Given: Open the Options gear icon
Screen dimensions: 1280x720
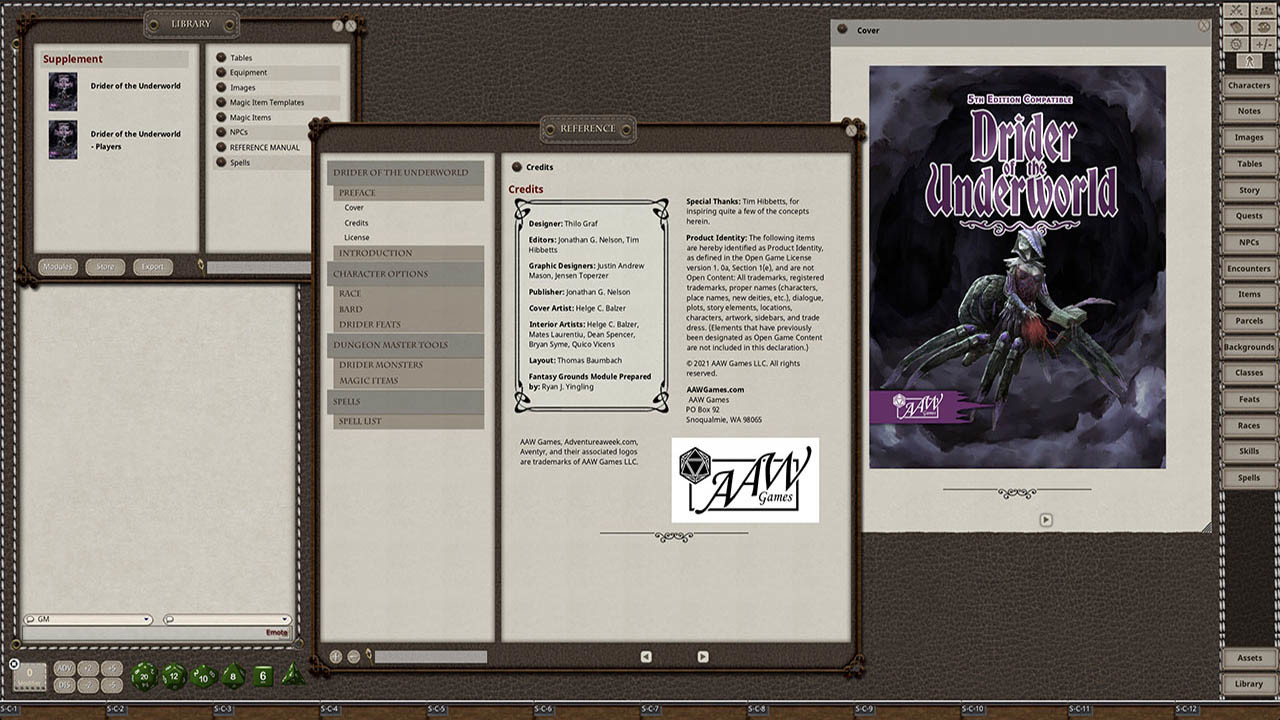Looking at the screenshot, I should [x=1237, y=44].
